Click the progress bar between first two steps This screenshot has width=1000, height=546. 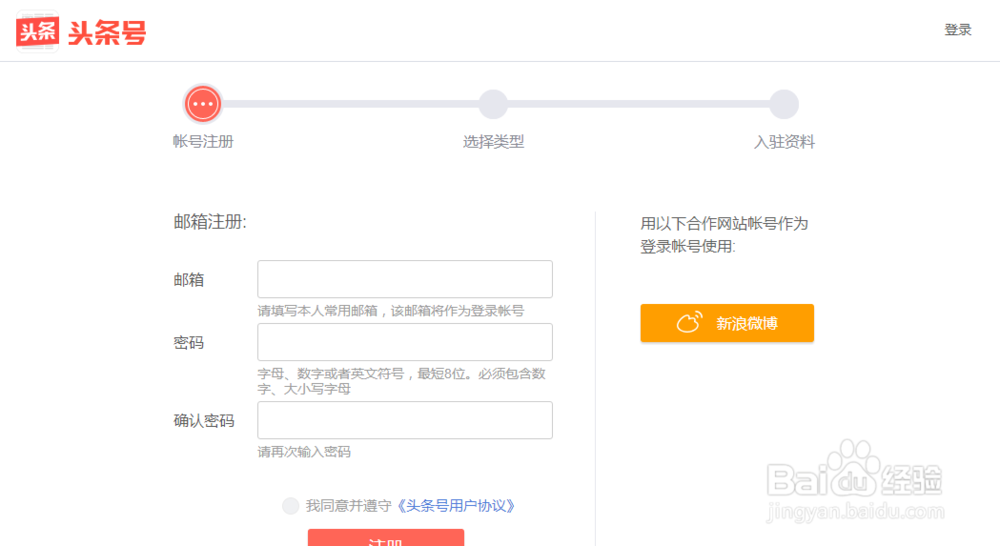point(348,104)
